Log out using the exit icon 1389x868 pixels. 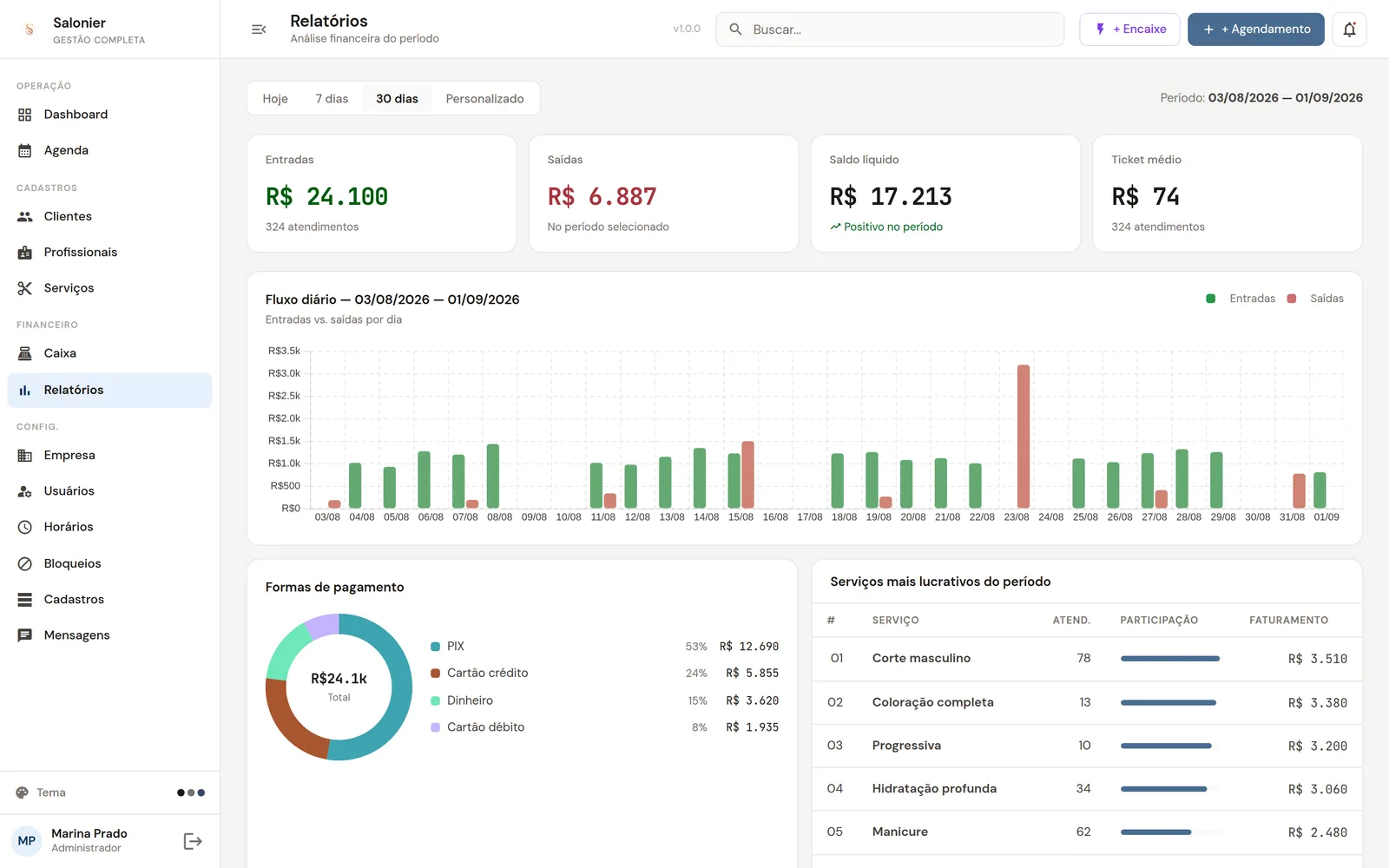click(x=193, y=841)
